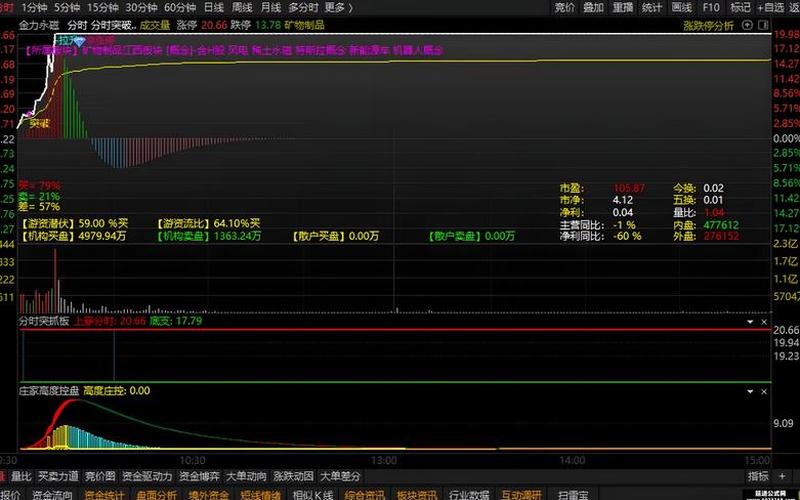The image size is (800, 500).
Task: Open the 买卖力道 indicator tab
Action: click(58, 476)
